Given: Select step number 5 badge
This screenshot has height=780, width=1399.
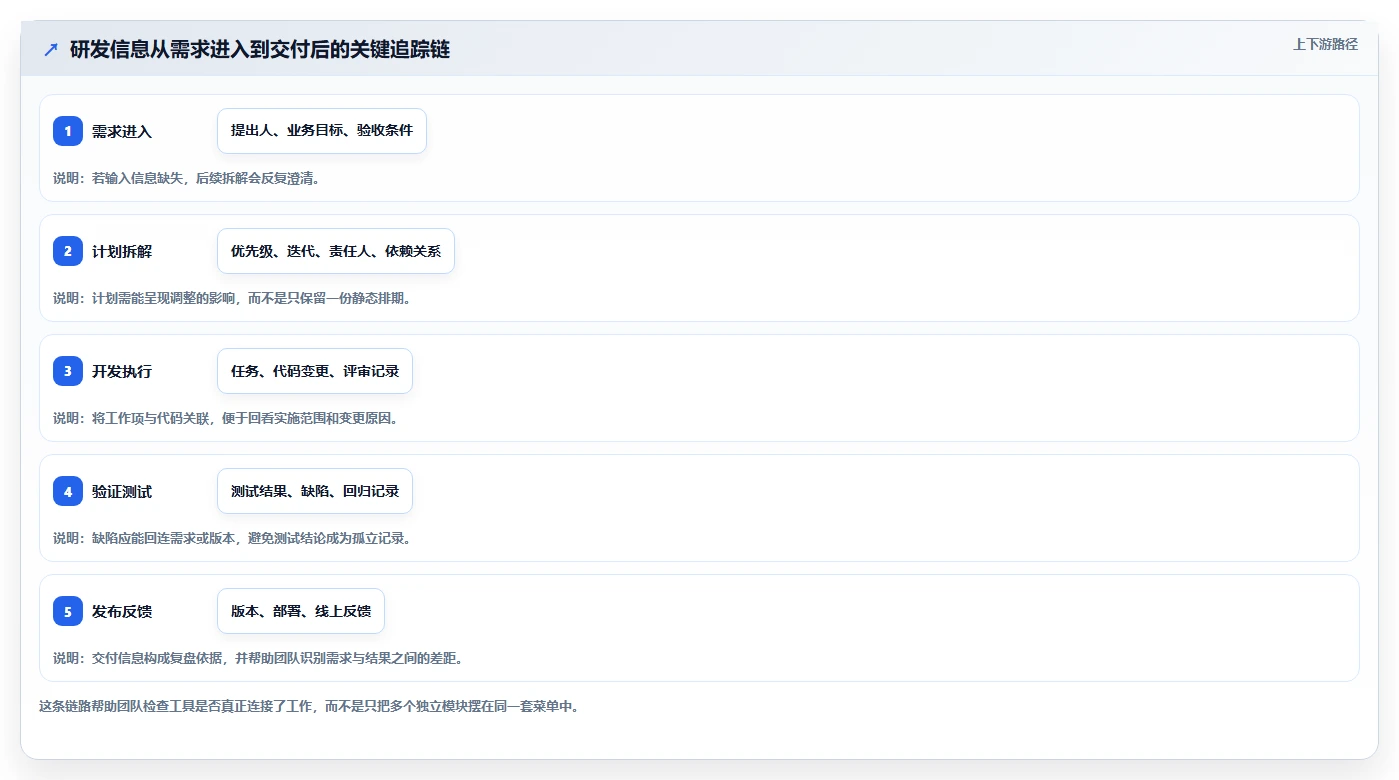Looking at the screenshot, I should point(68,611).
